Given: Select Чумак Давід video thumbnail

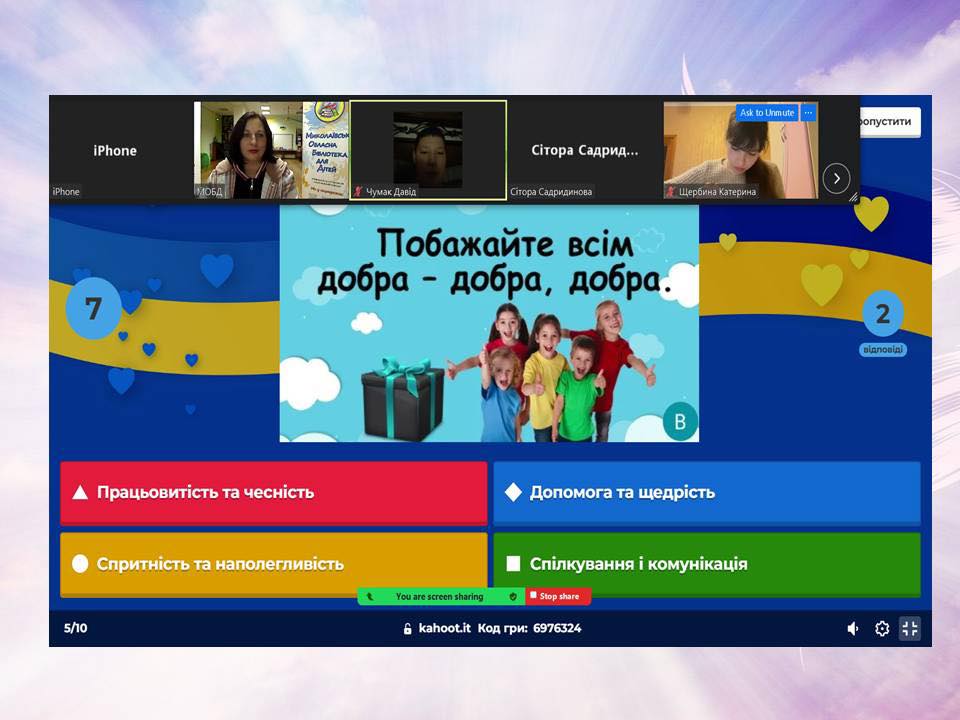Looking at the screenshot, I should [428, 150].
